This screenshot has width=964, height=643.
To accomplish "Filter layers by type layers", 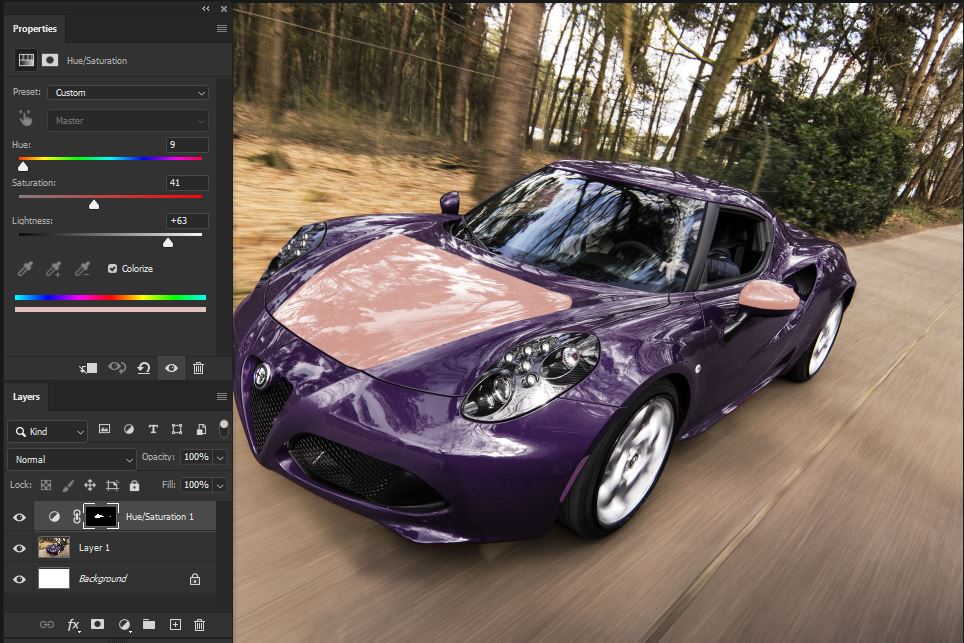I will pyautogui.click(x=153, y=429).
